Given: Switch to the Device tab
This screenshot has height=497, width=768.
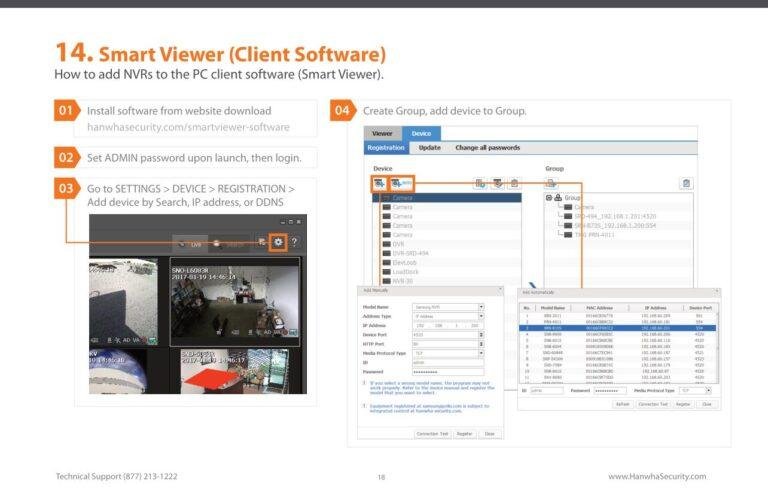Looking at the screenshot, I should 421,133.
